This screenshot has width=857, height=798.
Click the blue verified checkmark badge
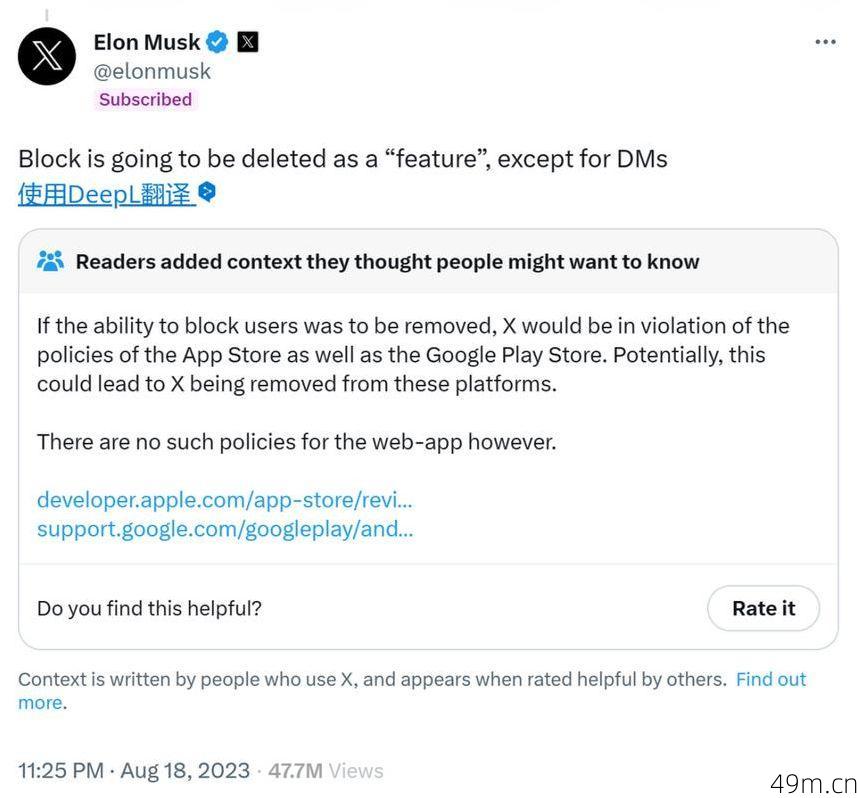218,42
